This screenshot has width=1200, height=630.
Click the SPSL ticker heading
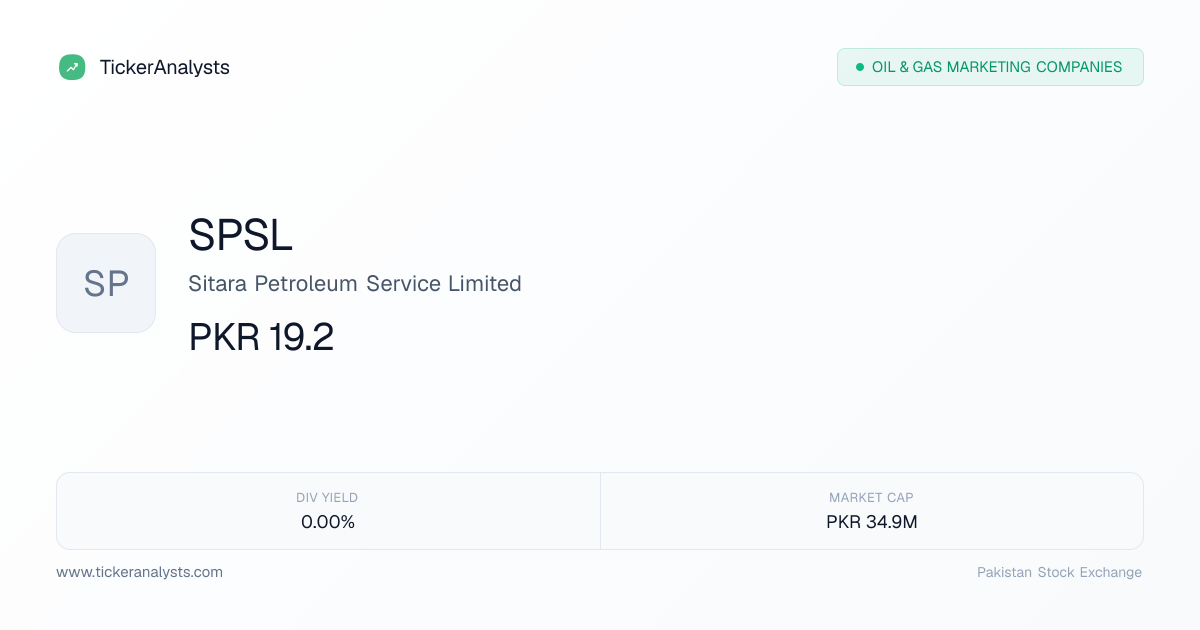241,235
